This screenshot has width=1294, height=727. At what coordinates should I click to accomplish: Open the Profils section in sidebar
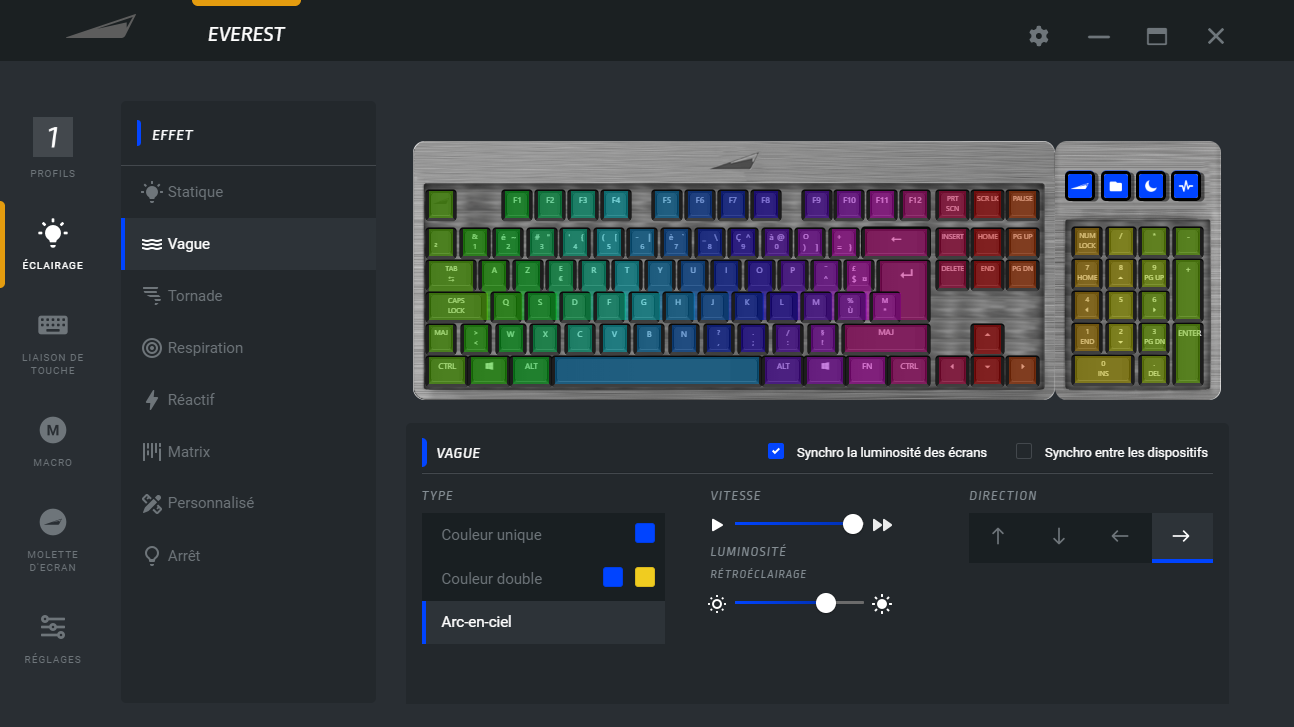click(x=53, y=147)
